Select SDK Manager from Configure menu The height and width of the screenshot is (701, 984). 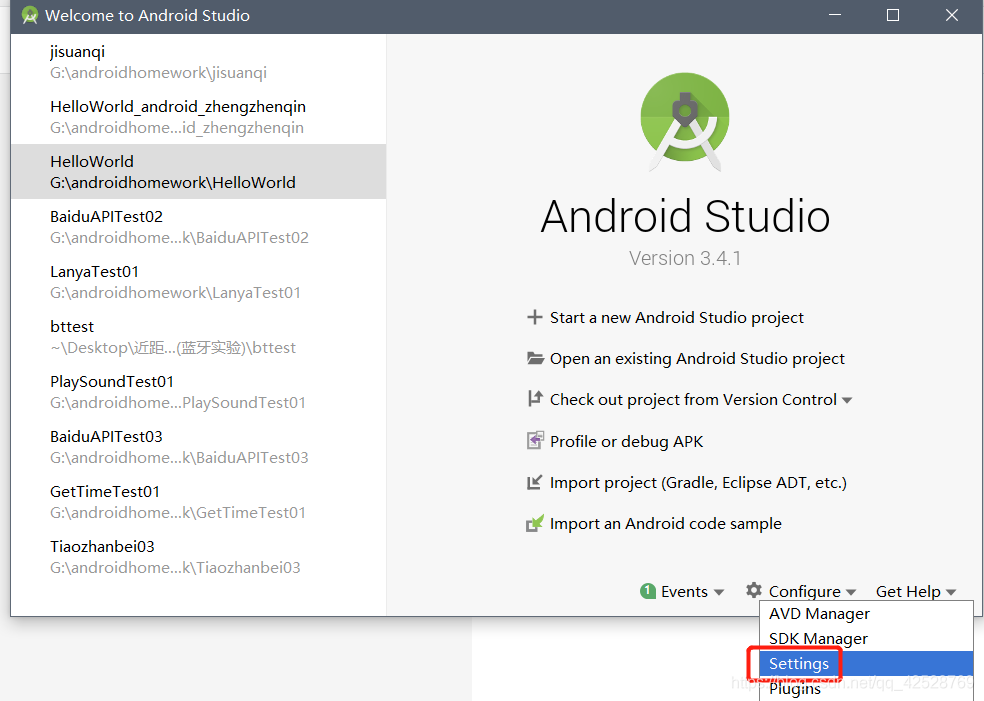click(866, 638)
